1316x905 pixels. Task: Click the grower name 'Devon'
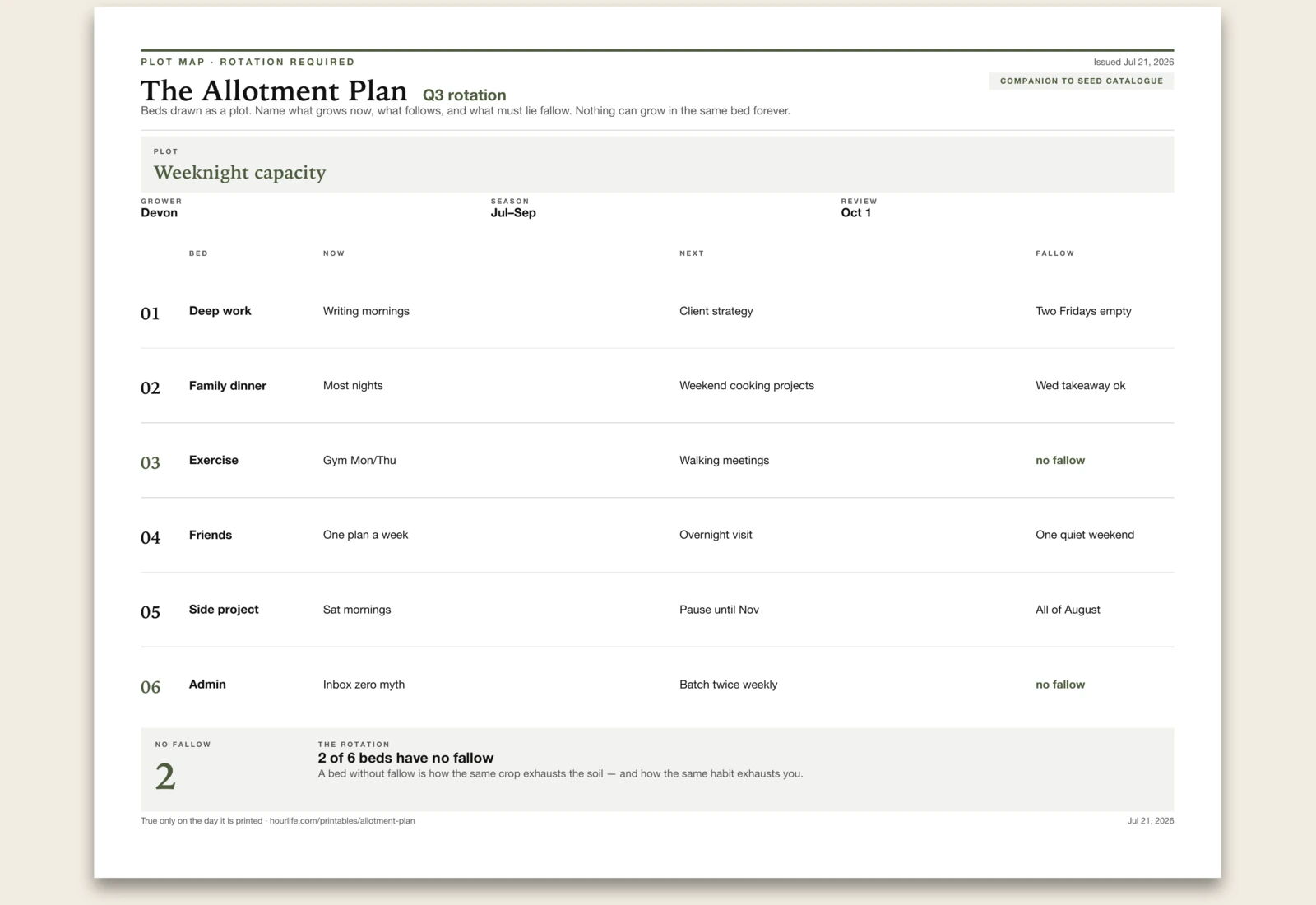(x=159, y=212)
